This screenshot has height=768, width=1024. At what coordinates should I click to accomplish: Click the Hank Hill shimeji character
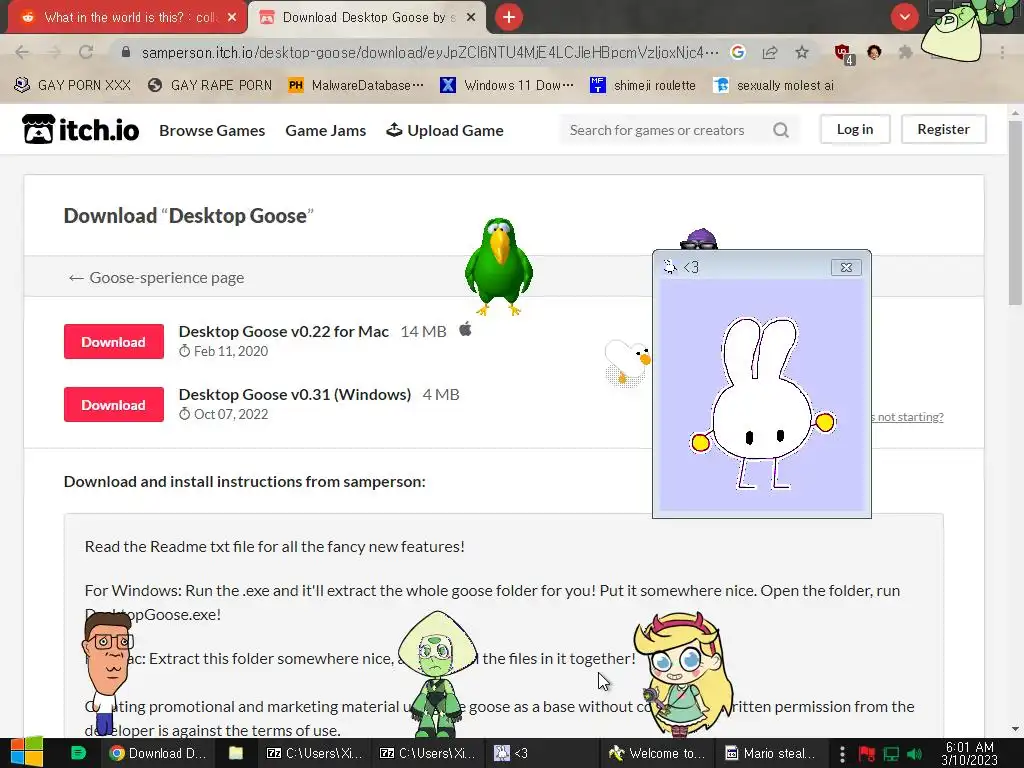pos(108,671)
